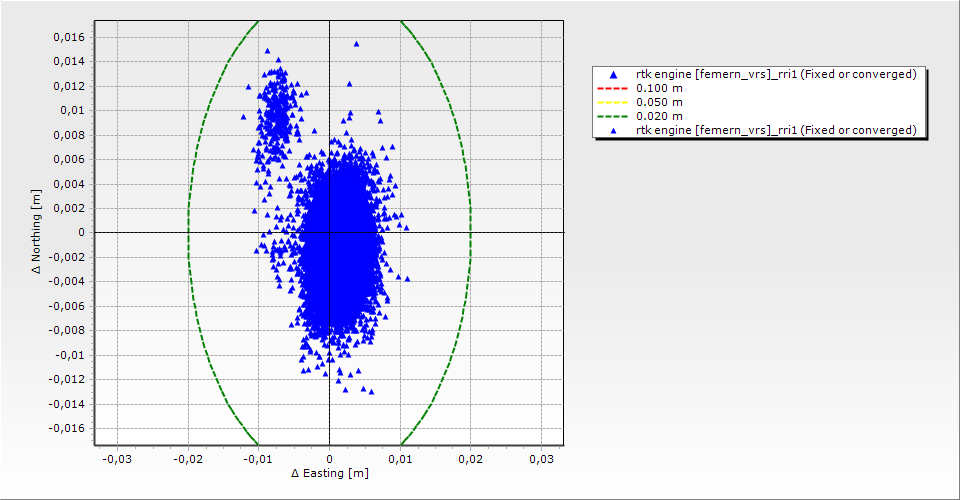Screen dimensions: 960x500
Task: Click the plot origin where the axes cross
Action: coord(329,233)
